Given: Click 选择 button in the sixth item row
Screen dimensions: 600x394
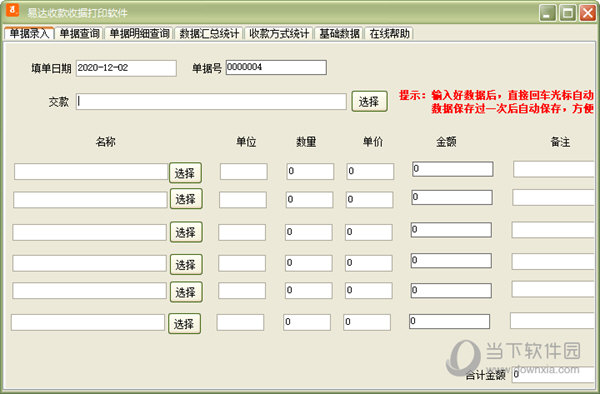Looking at the screenshot, I should point(184,324).
